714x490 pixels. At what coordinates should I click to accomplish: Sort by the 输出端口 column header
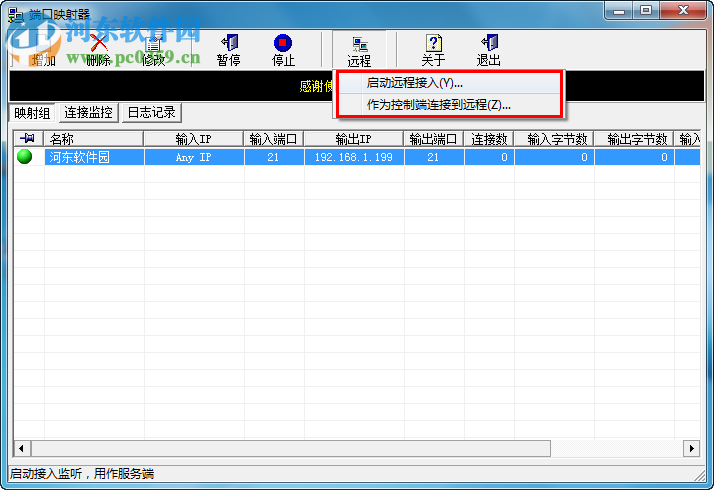coord(434,139)
